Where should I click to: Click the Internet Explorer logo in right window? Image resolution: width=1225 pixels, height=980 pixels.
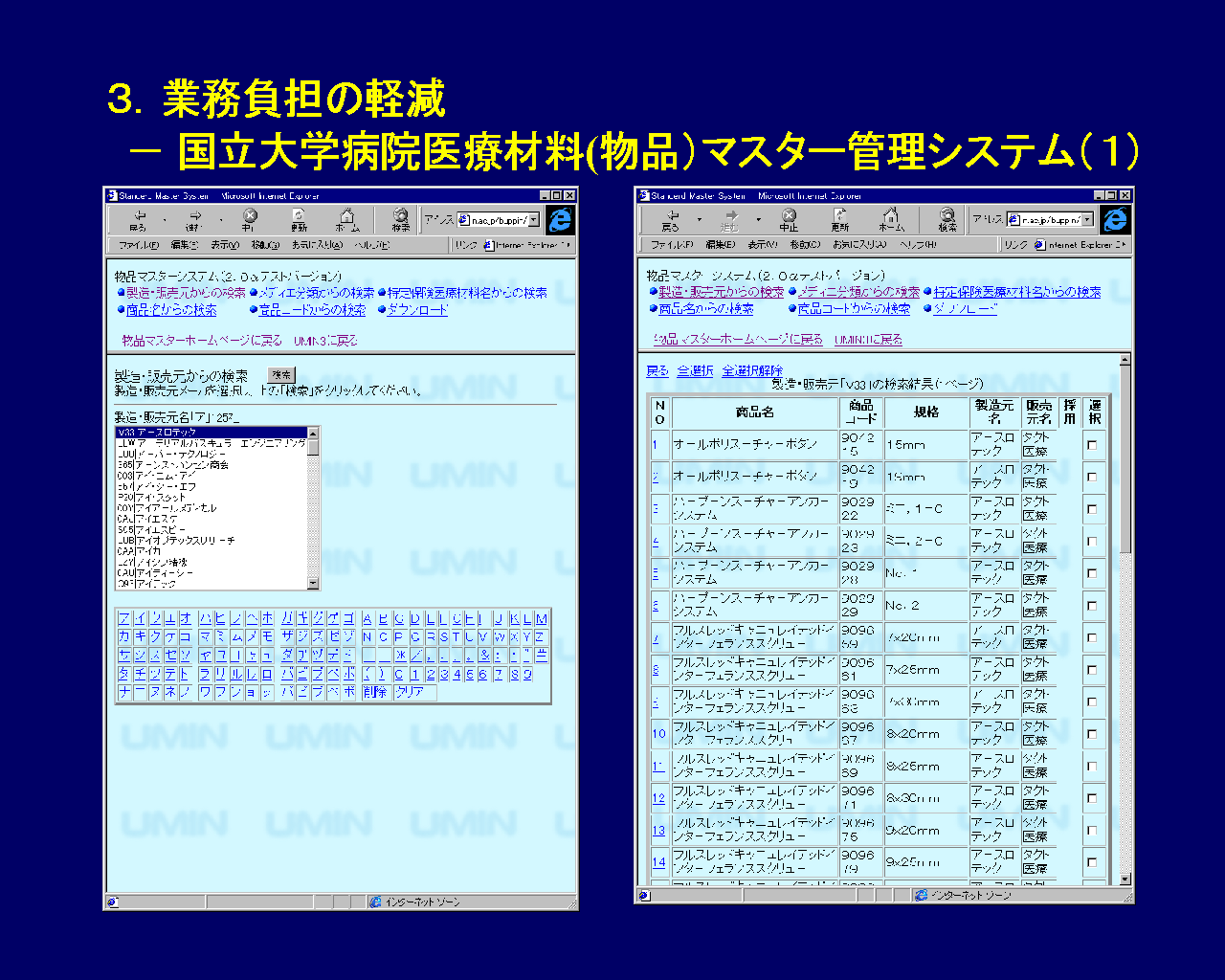click(x=1115, y=219)
